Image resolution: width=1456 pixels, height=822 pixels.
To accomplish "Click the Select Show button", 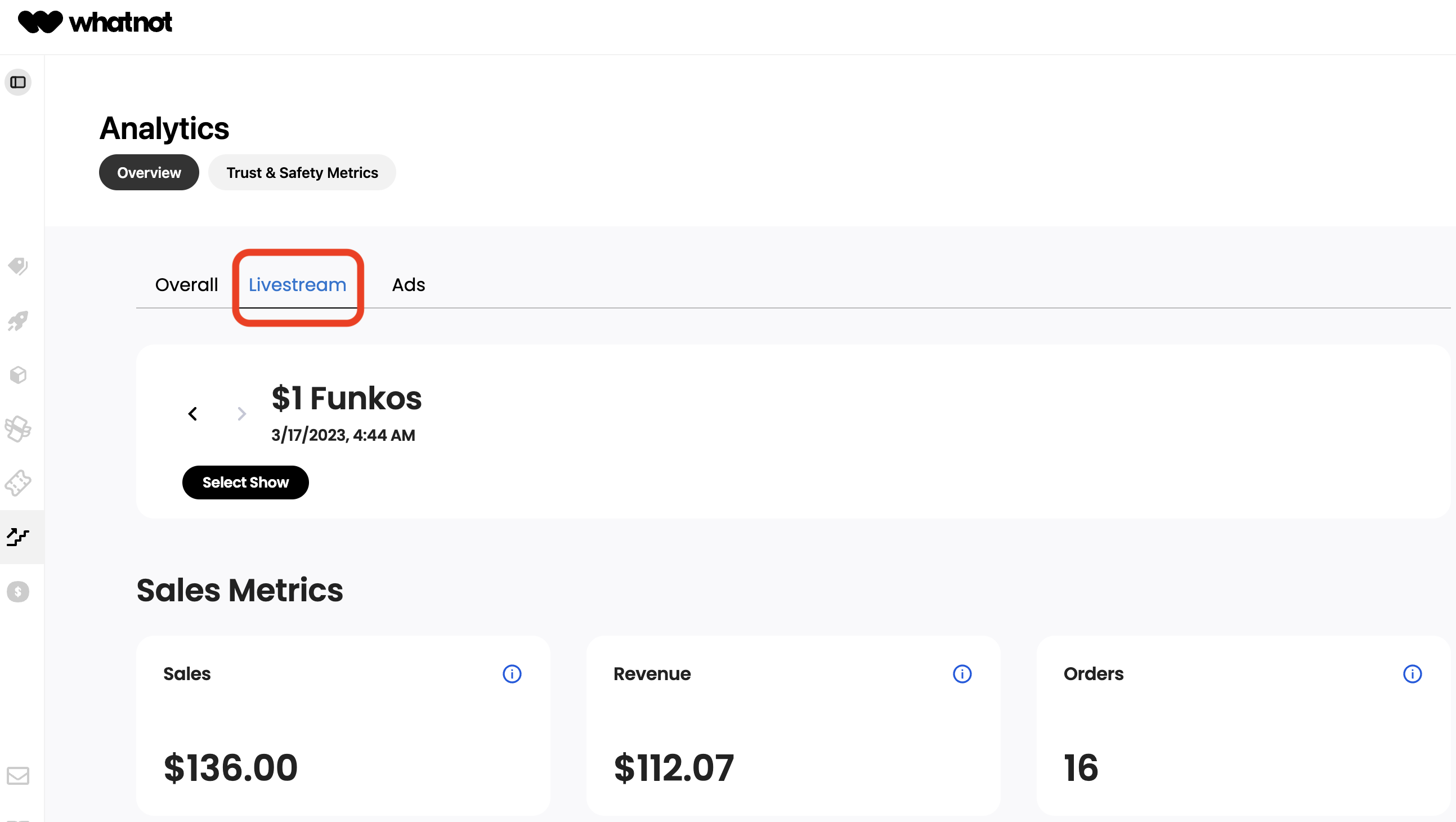I will coord(245,483).
